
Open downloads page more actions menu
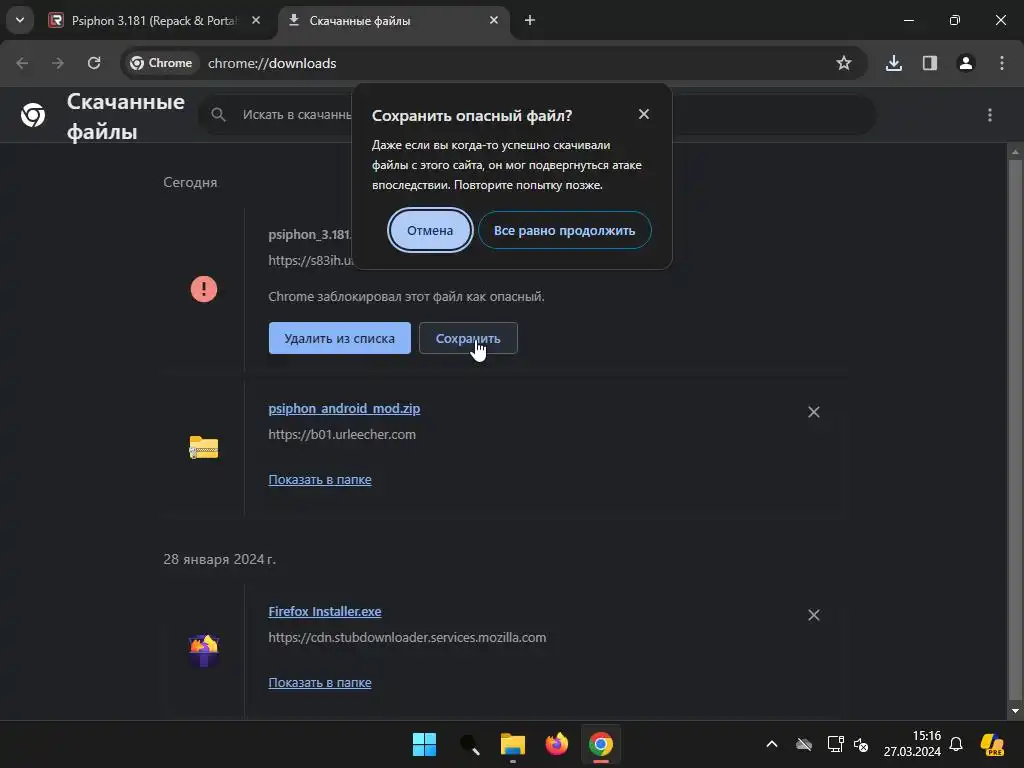pyautogui.click(x=990, y=115)
